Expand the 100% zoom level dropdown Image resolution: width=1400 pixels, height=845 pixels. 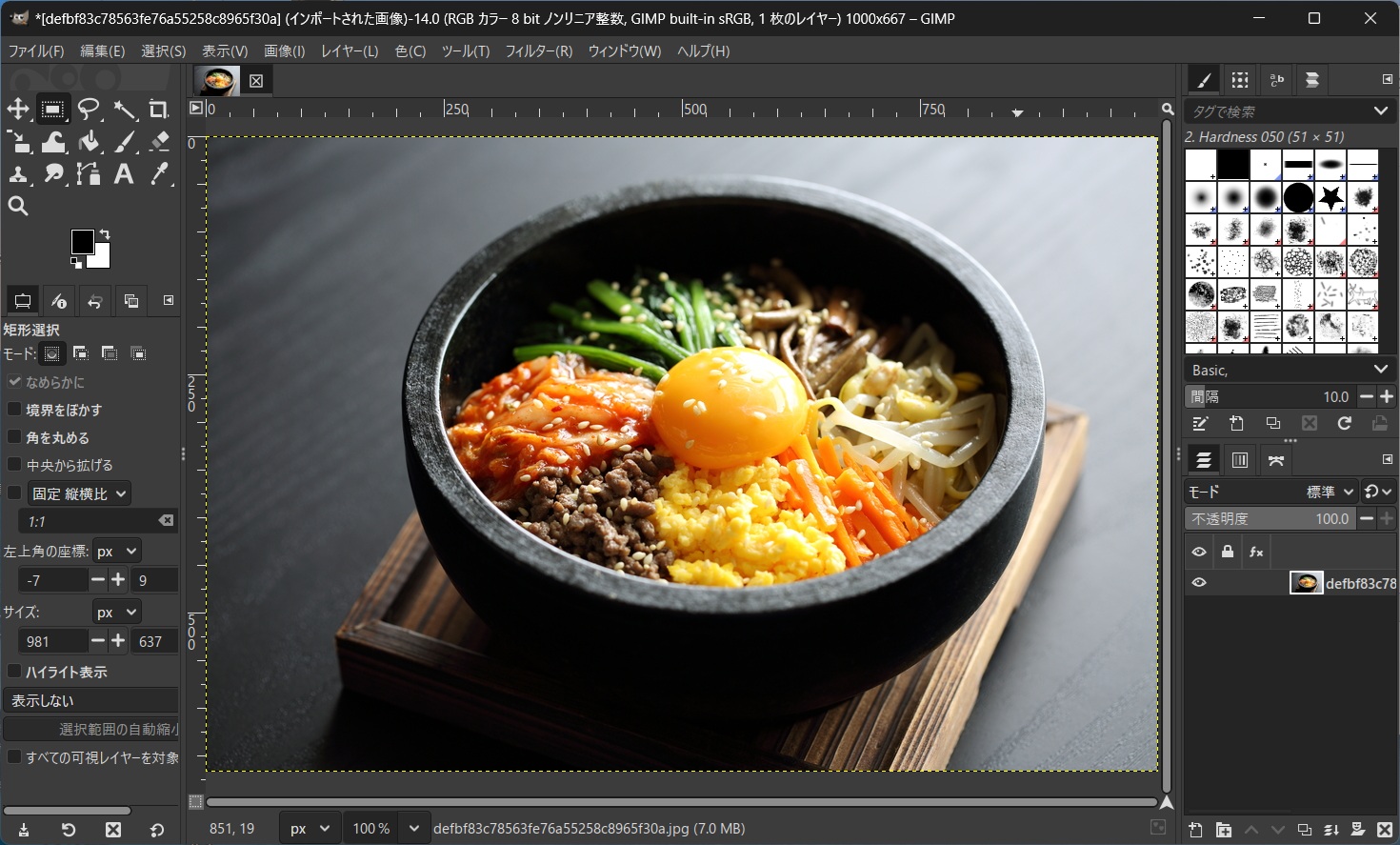click(413, 829)
